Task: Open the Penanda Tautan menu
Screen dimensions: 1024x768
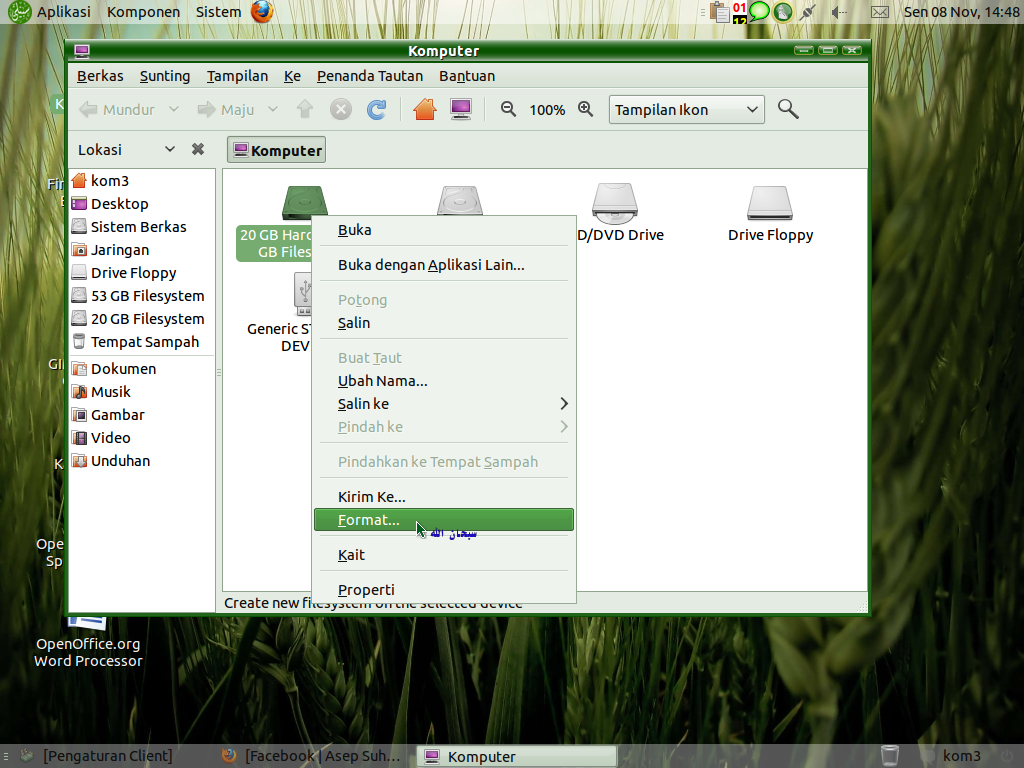Action: [x=370, y=76]
